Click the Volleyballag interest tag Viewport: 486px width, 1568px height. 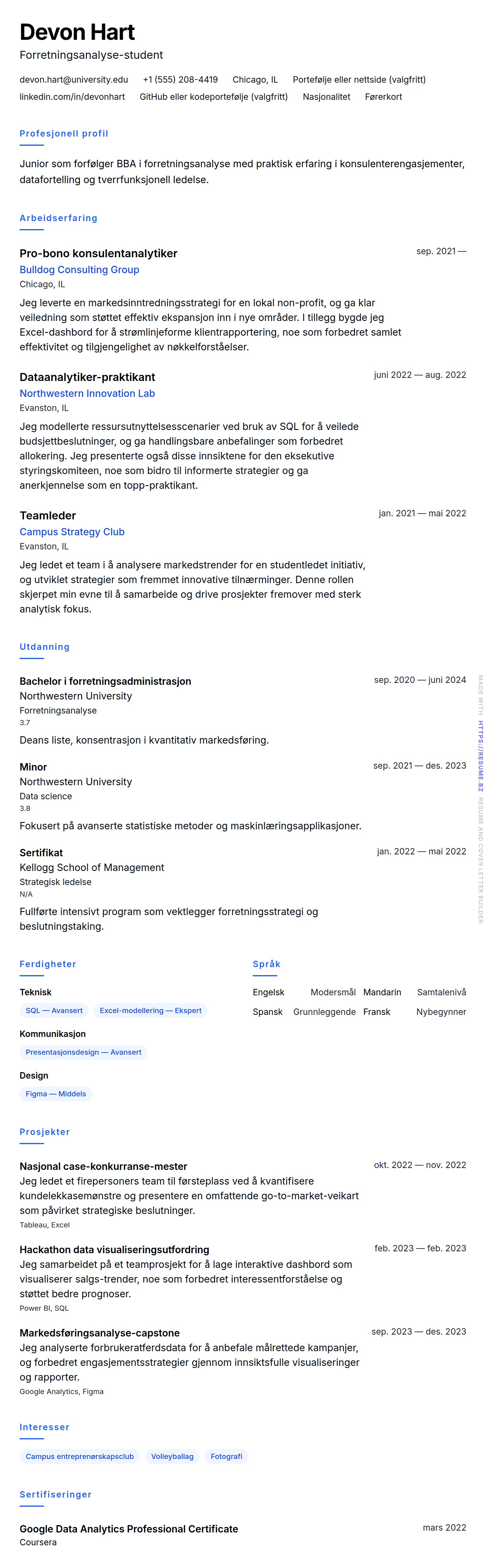point(172,1457)
